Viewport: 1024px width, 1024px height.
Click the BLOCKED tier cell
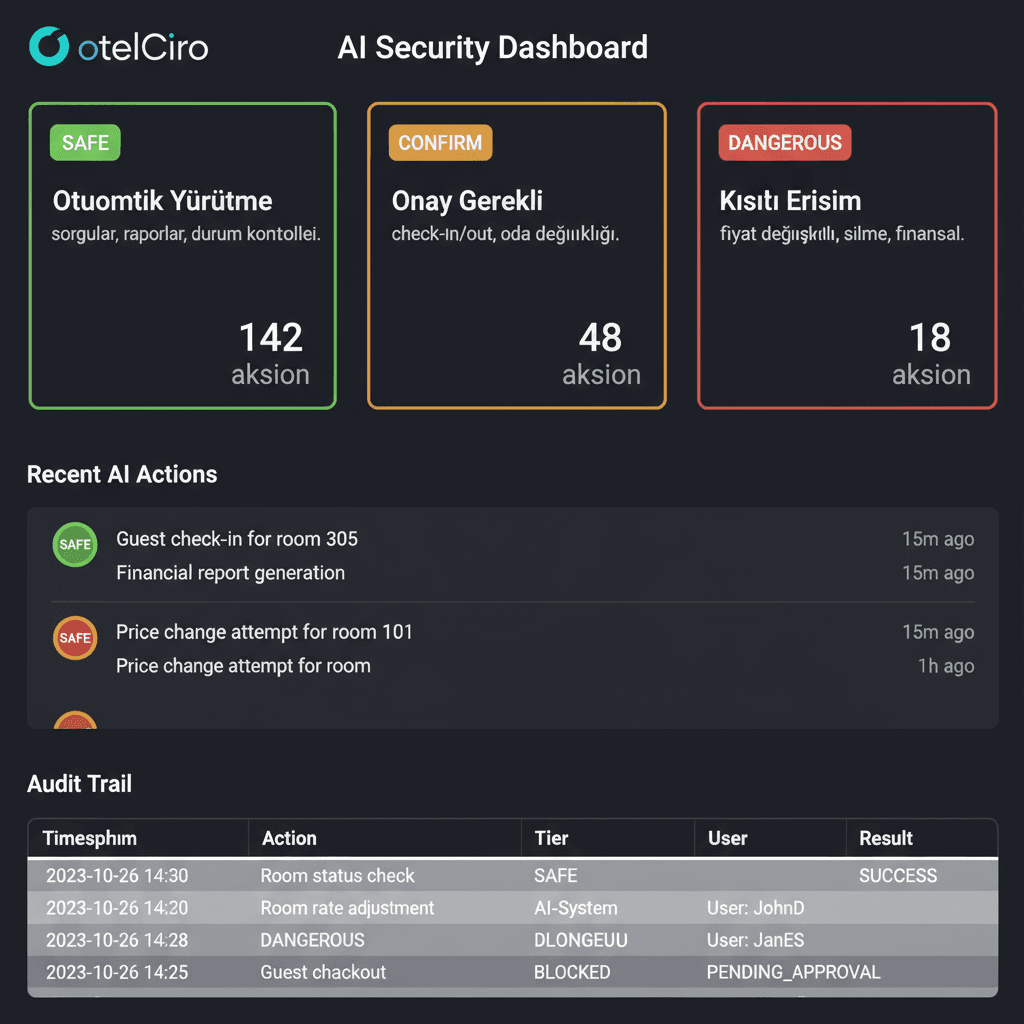click(x=572, y=972)
